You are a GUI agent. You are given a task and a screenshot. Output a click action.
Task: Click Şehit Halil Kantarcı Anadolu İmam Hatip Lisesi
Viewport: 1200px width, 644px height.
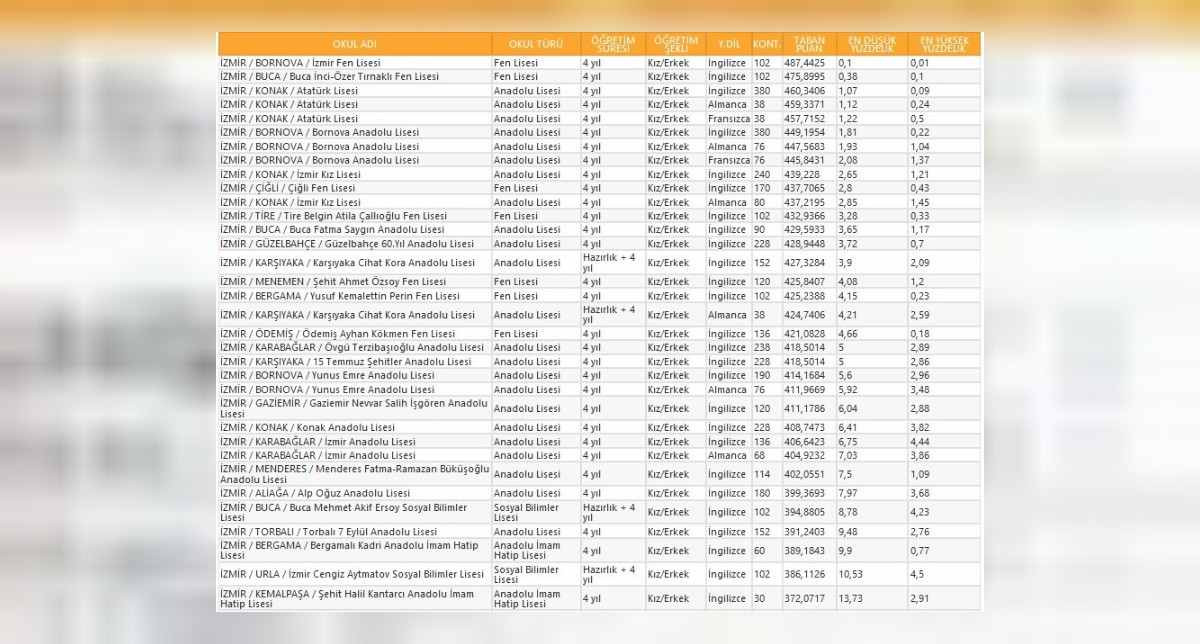347,598
